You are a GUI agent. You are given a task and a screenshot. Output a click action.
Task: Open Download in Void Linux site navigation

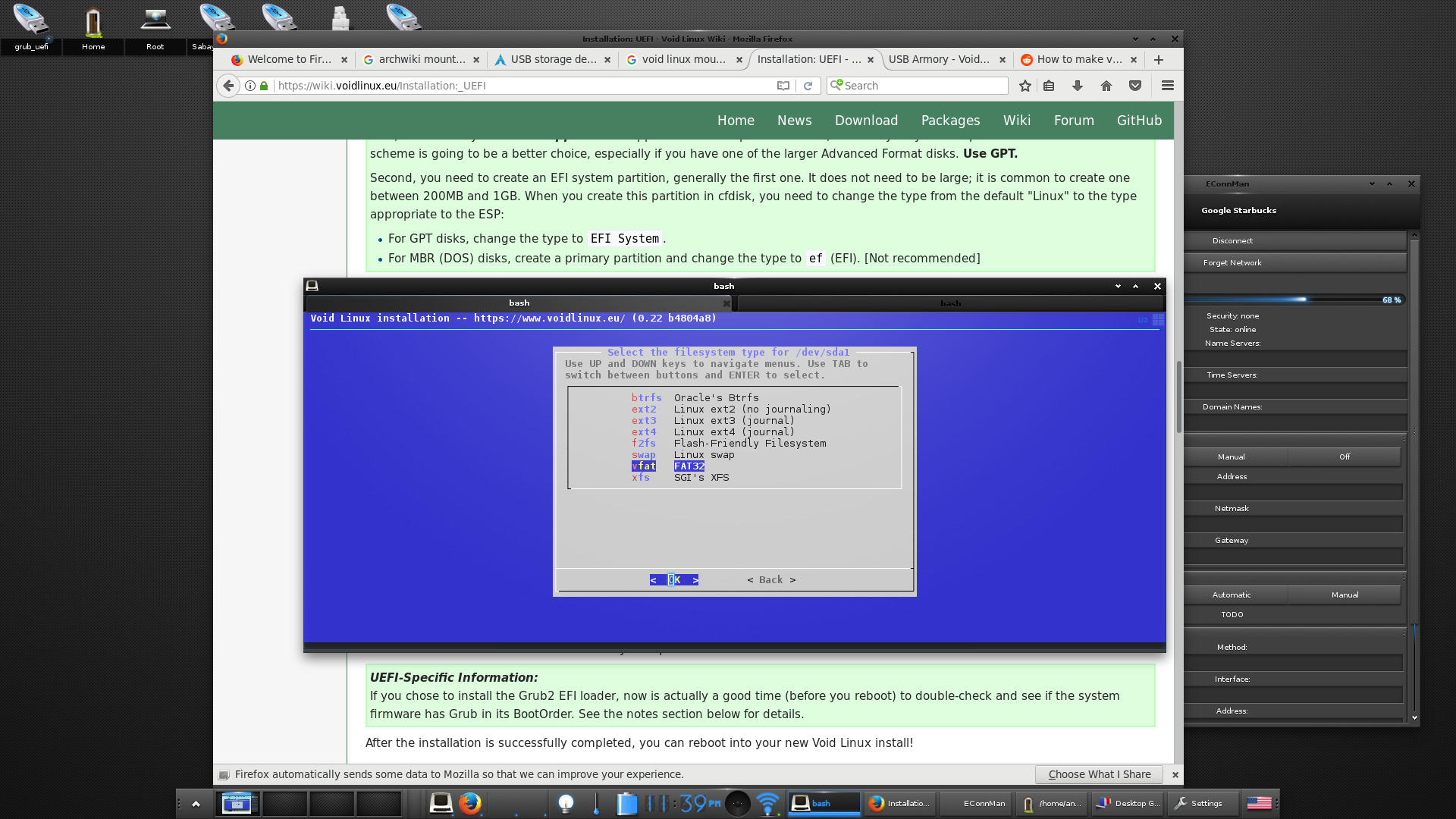[866, 121]
